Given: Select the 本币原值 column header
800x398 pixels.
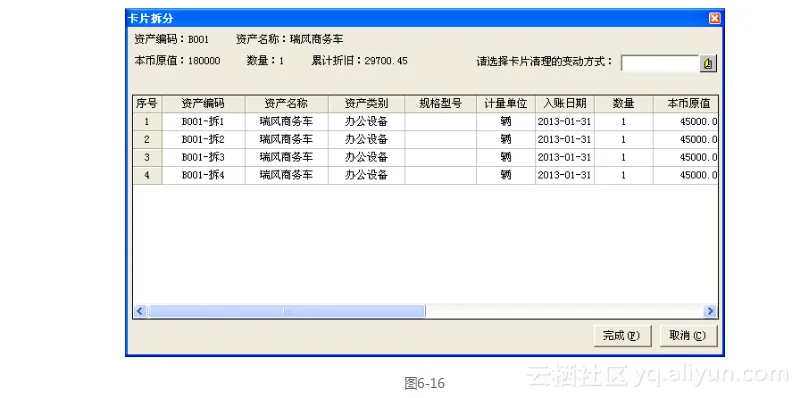Looking at the screenshot, I should (x=686, y=104).
